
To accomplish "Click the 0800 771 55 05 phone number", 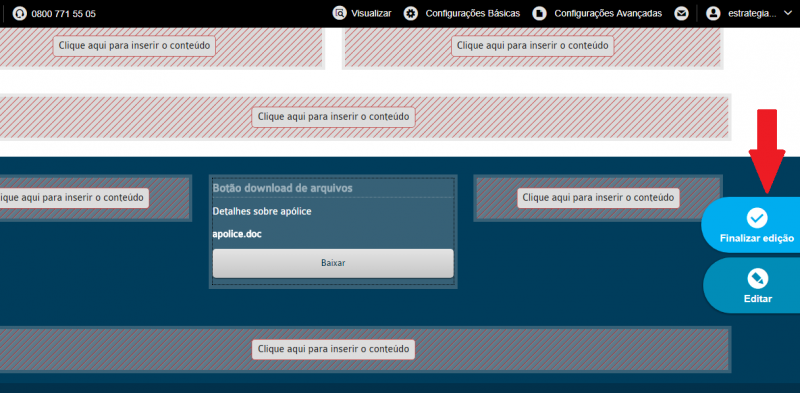I will [63, 14].
